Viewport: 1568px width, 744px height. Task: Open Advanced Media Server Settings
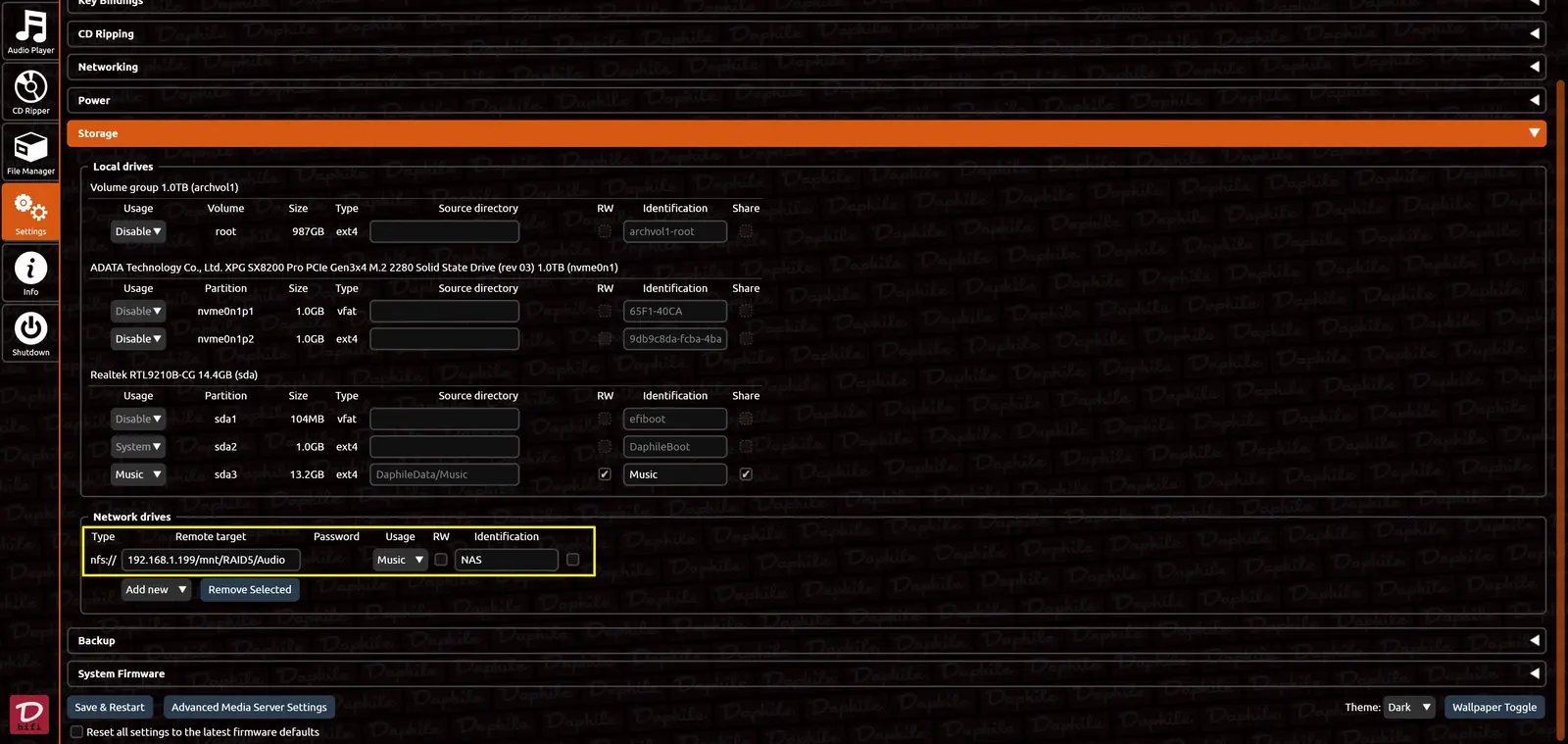click(x=249, y=708)
